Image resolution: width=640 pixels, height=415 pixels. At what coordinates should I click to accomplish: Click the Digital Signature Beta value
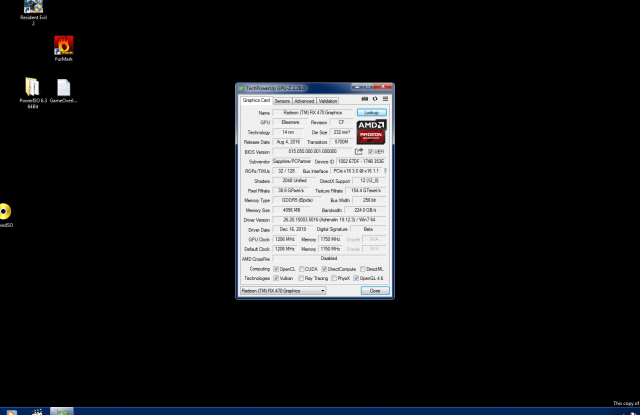[368, 229]
